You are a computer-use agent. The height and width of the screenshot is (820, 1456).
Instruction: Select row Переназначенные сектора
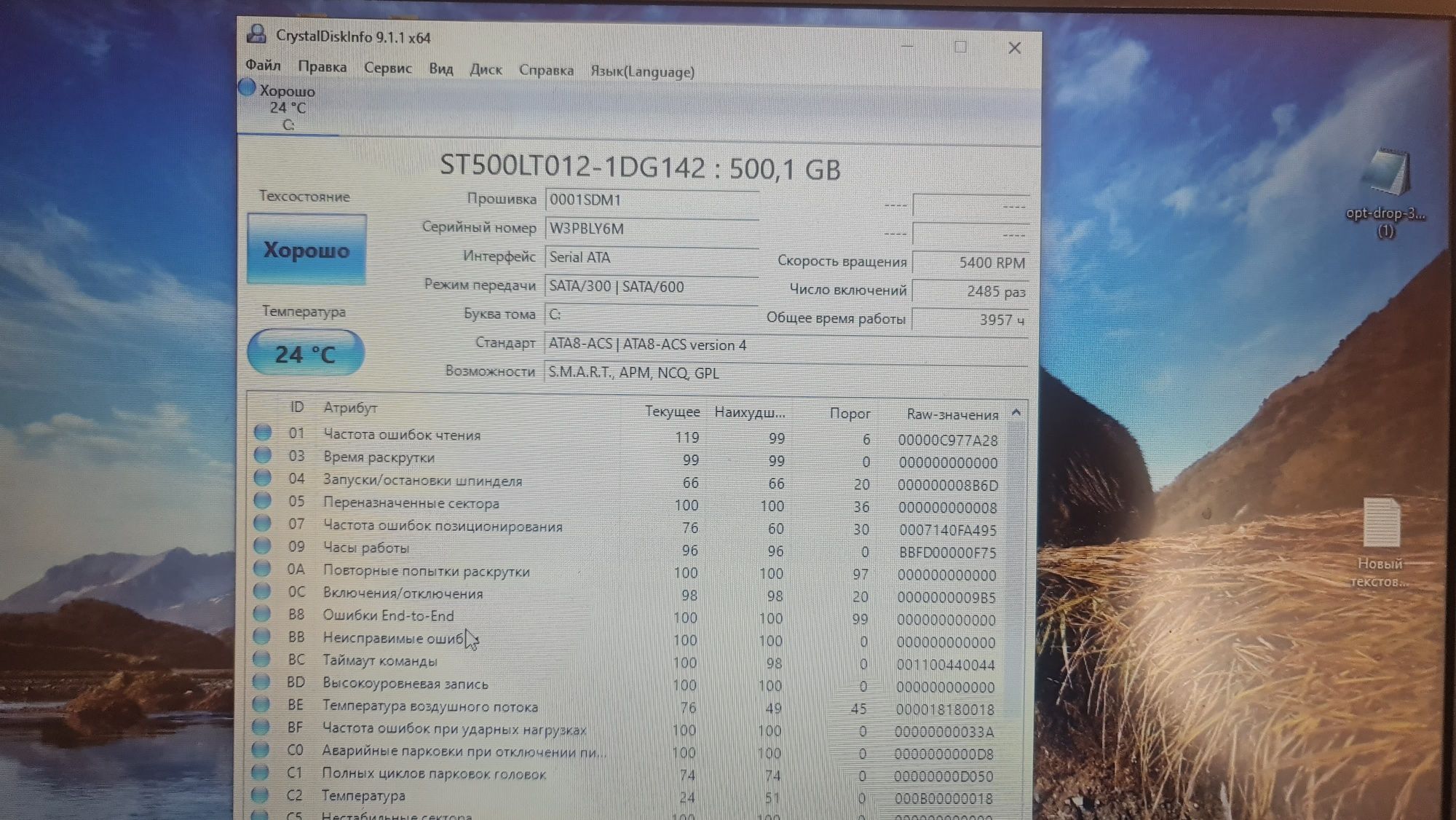626,505
